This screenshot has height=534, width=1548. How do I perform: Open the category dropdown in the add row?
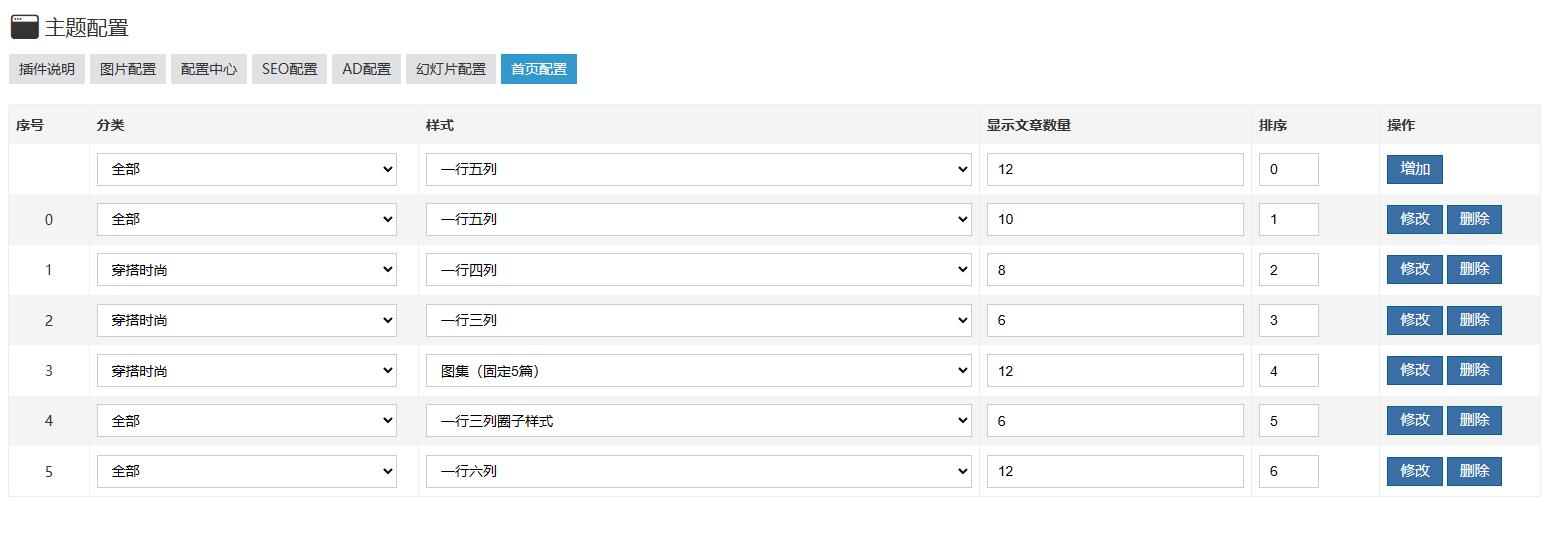pyautogui.click(x=246, y=169)
